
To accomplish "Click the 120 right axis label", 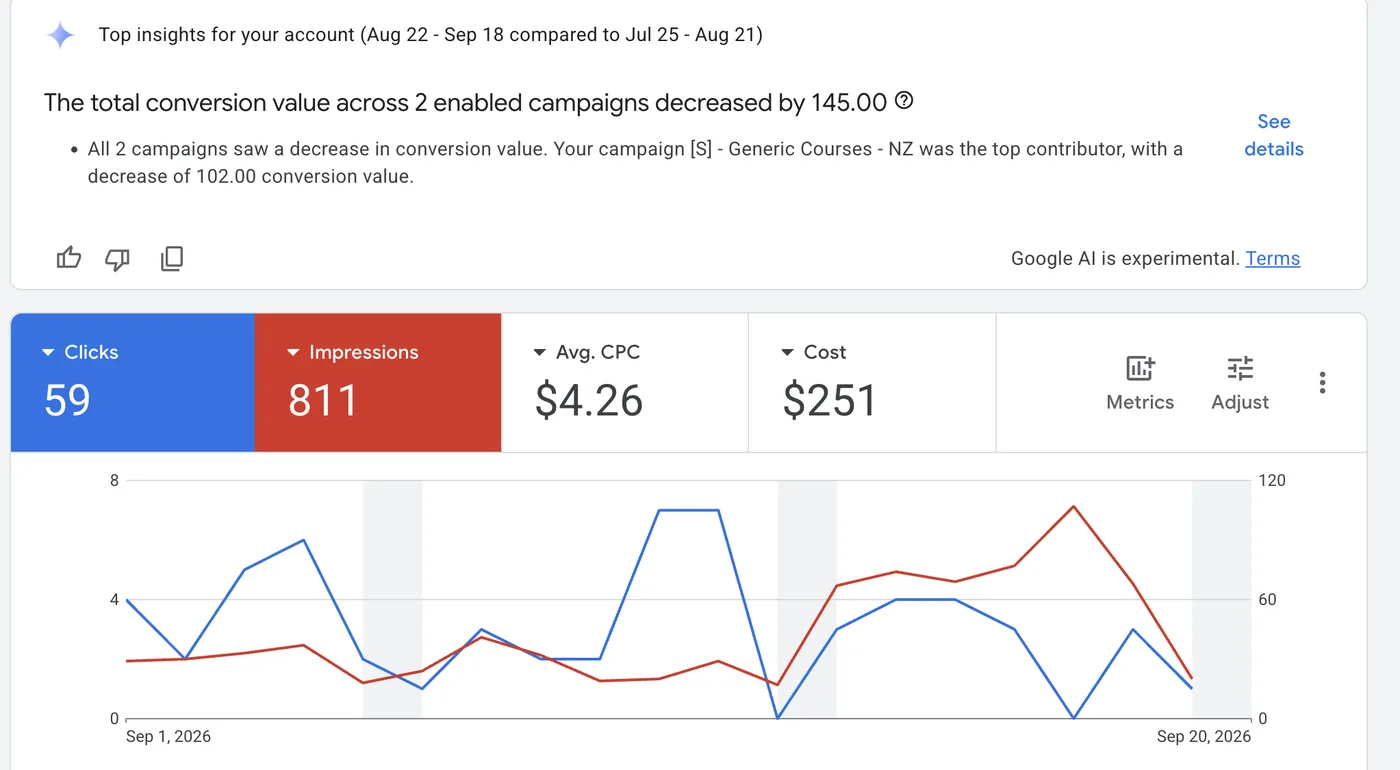I will (x=1272, y=481).
